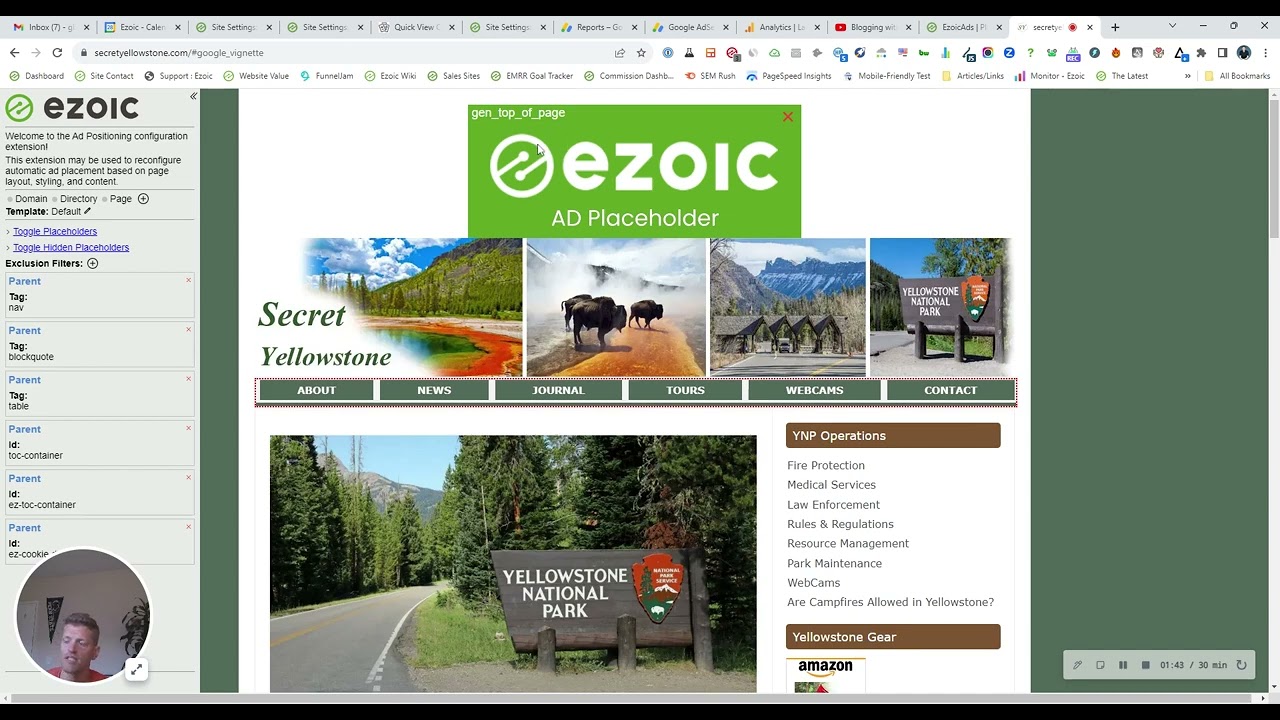Image resolution: width=1280 pixels, height=720 pixels.
Task: Open Resource Management link
Action: (x=848, y=544)
